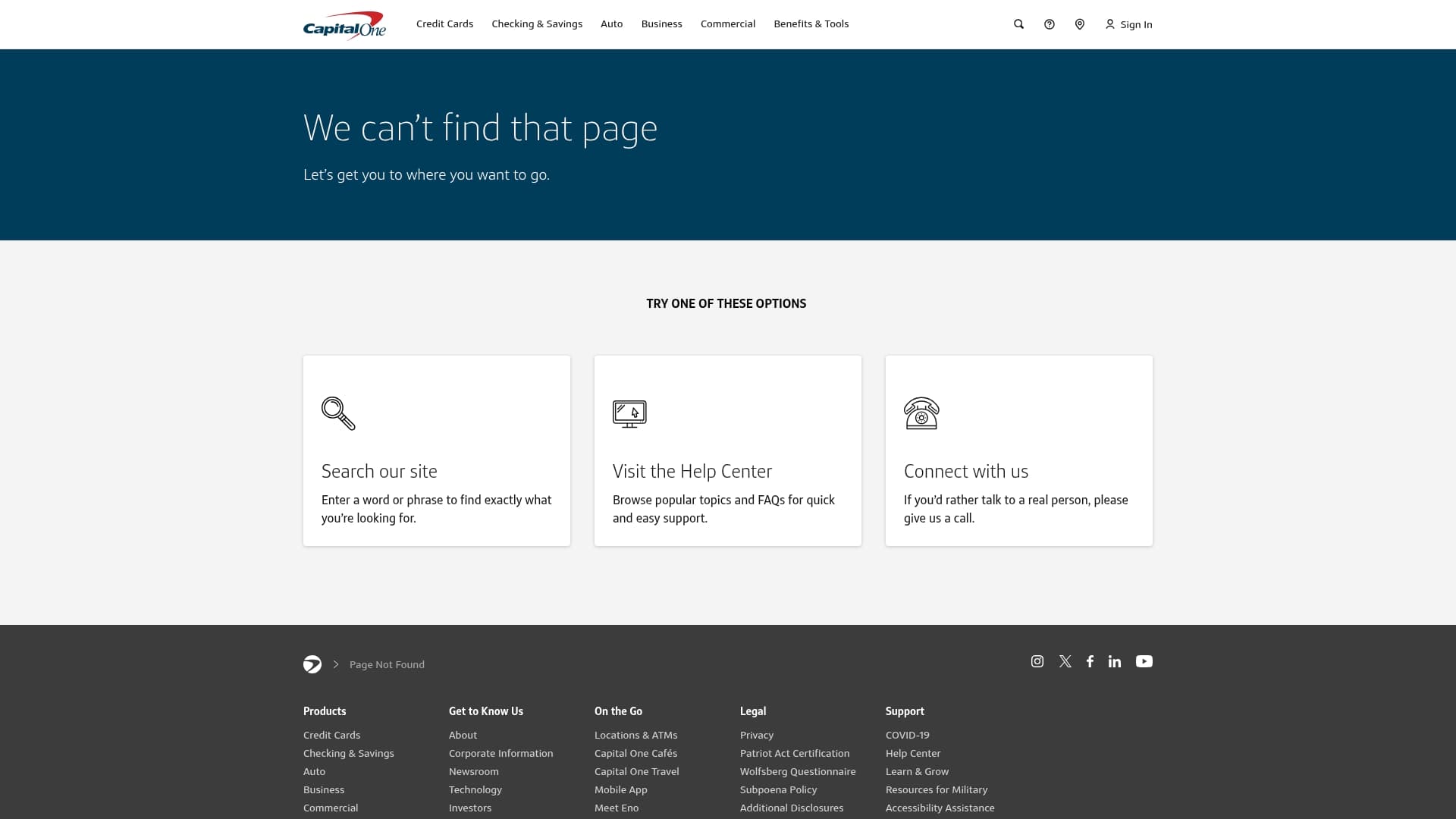Image resolution: width=1456 pixels, height=819 pixels.
Task: Open the About link in footer
Action: (463, 736)
